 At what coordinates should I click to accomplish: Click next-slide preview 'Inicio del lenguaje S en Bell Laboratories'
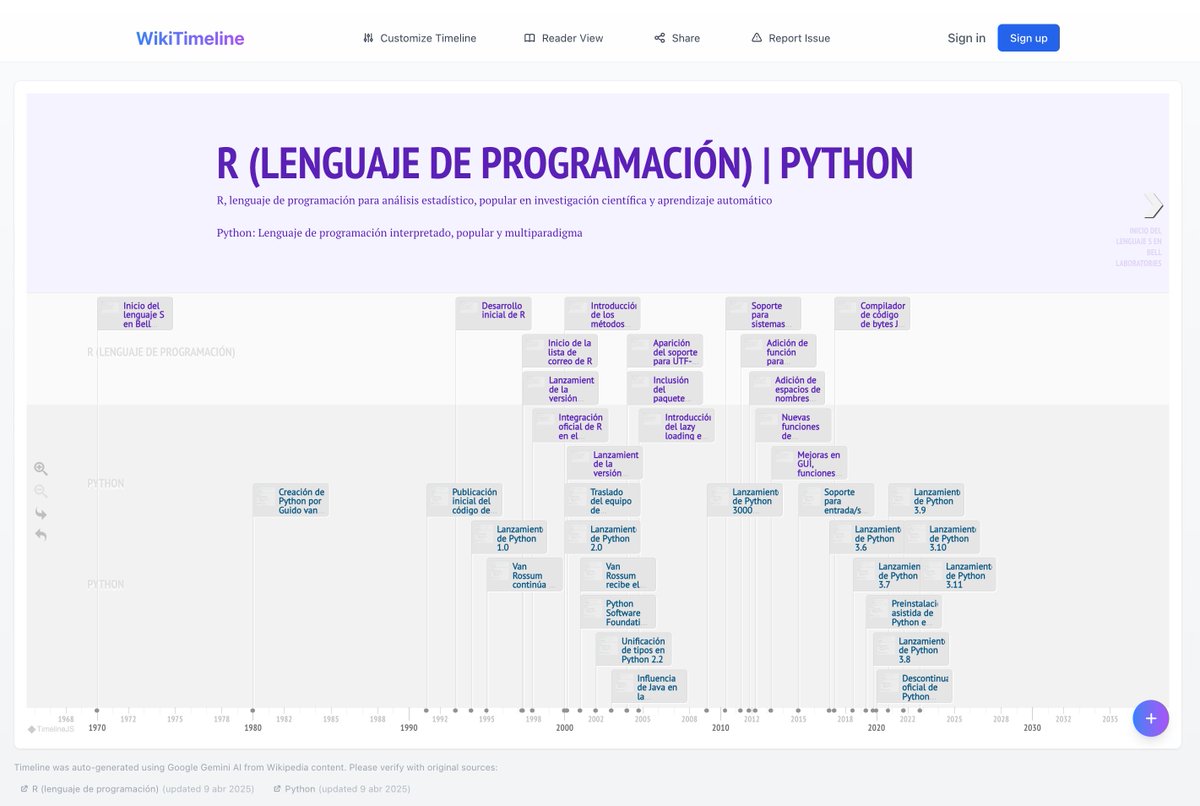pos(1139,247)
